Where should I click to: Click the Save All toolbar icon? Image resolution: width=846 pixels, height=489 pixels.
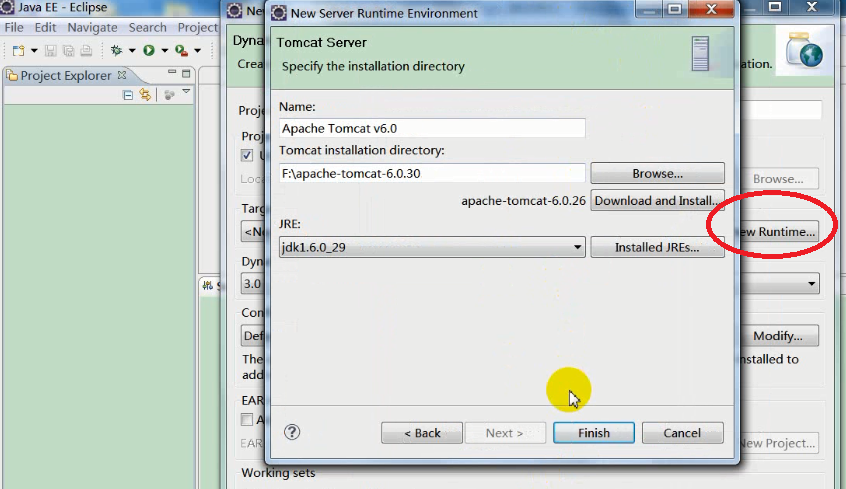pyautogui.click(x=69, y=51)
